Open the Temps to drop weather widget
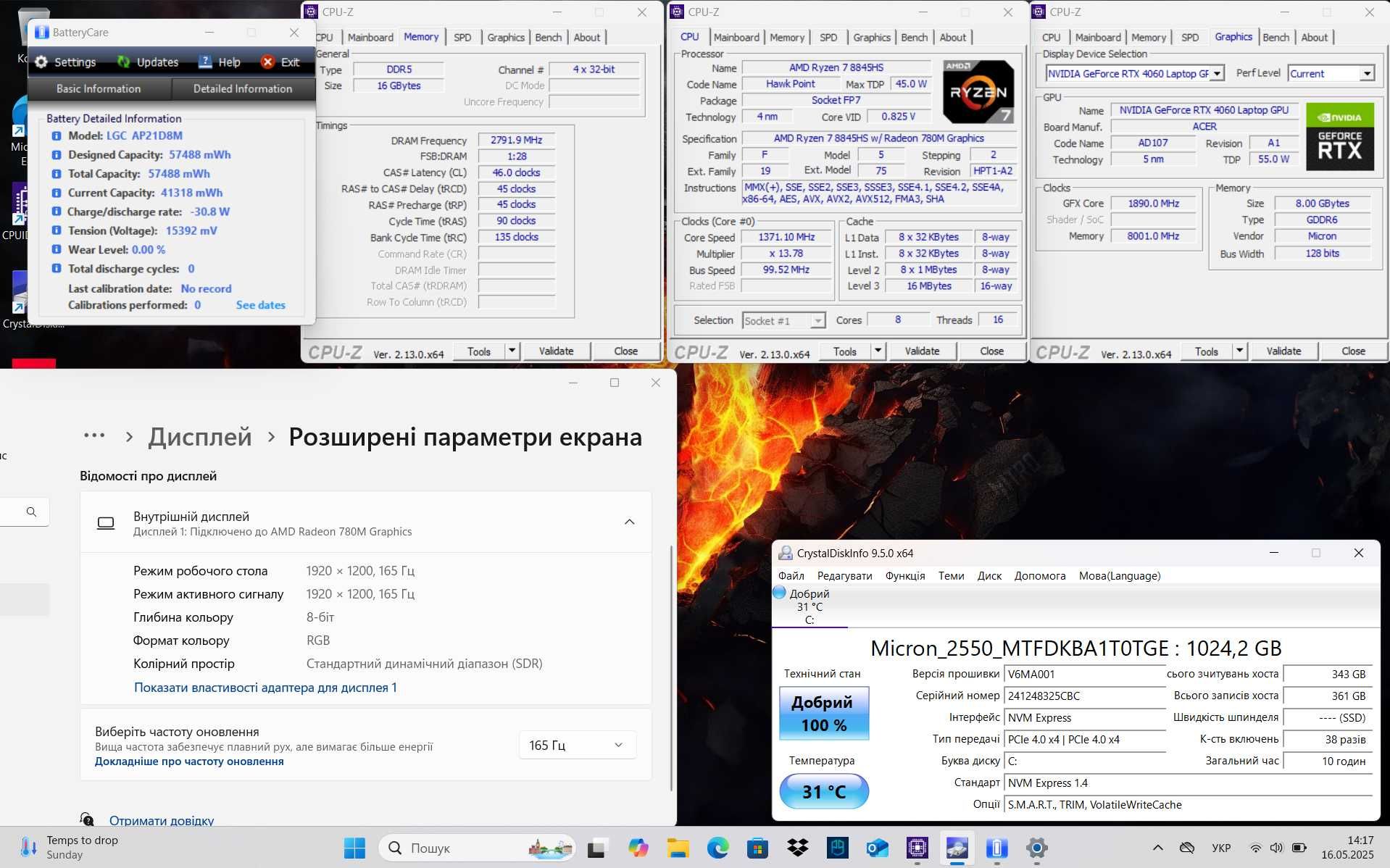 pos(69,847)
